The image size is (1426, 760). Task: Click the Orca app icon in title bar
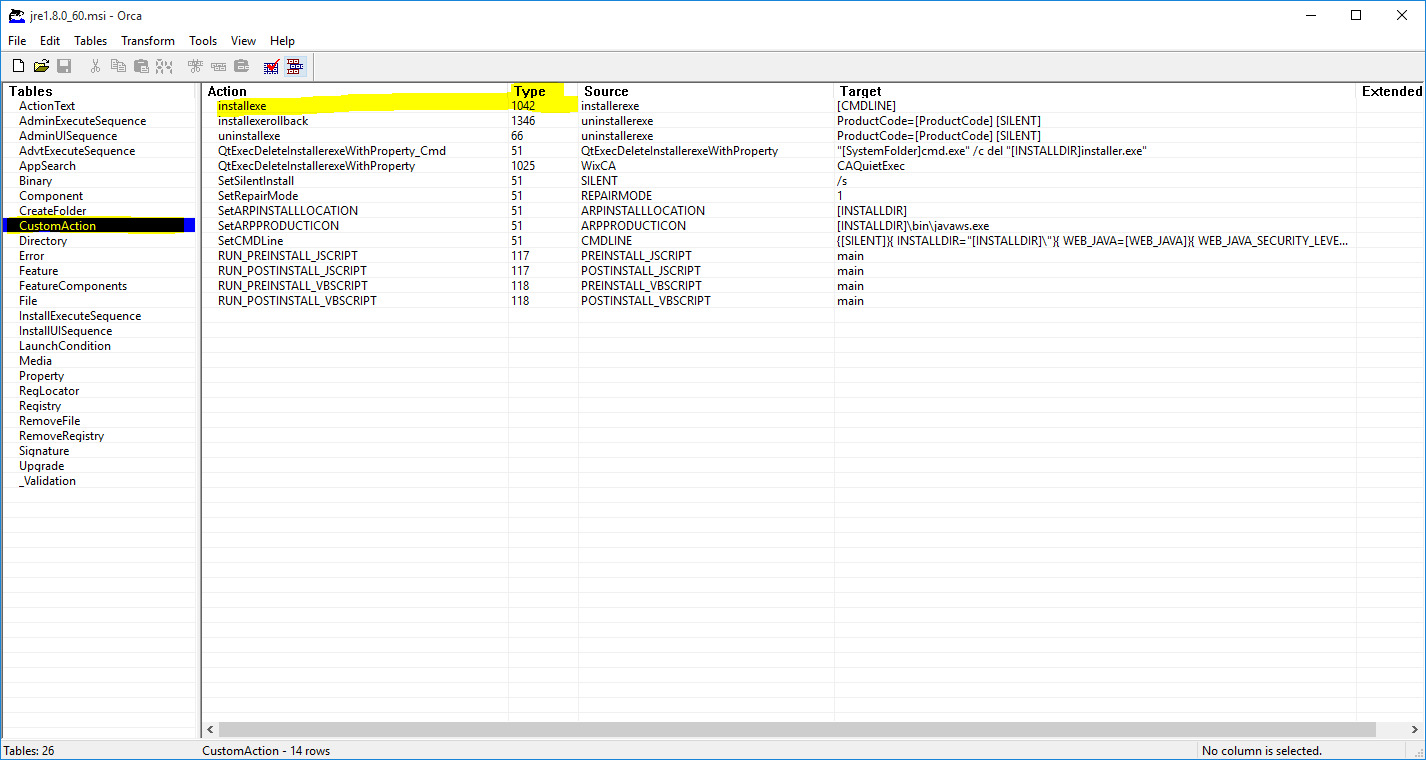tap(17, 15)
